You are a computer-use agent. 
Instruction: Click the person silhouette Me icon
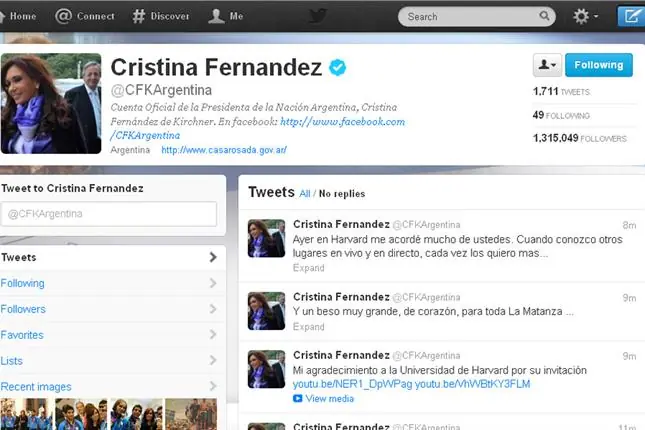(216, 16)
